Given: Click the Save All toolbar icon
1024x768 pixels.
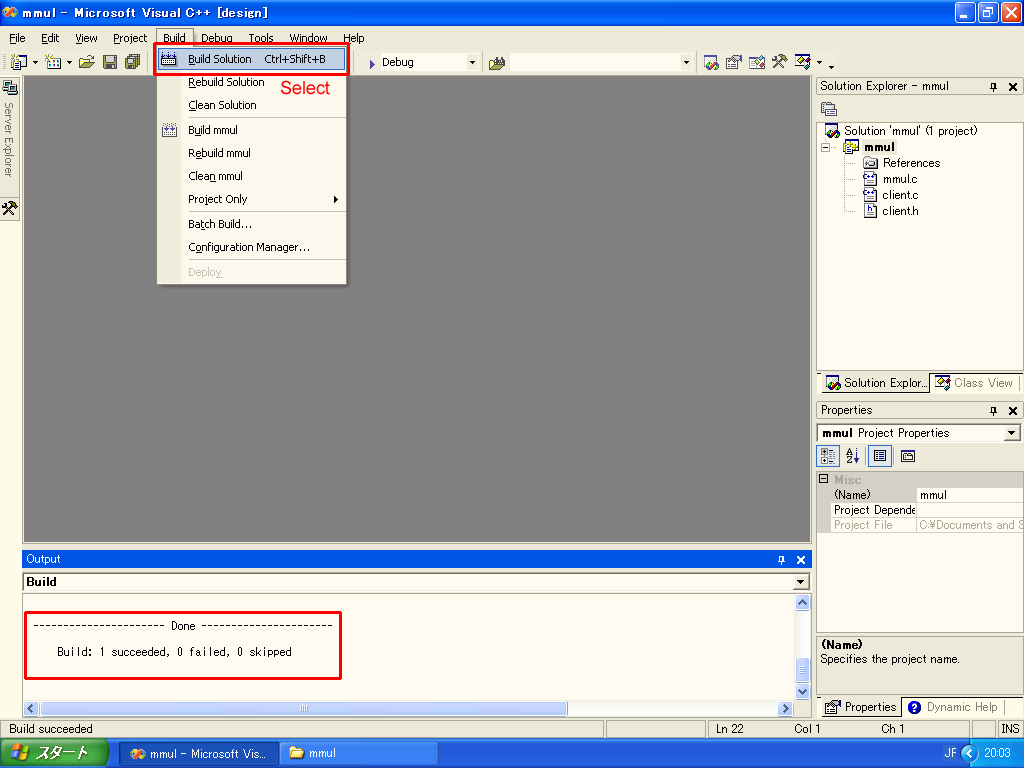Looking at the screenshot, I should 133,62.
